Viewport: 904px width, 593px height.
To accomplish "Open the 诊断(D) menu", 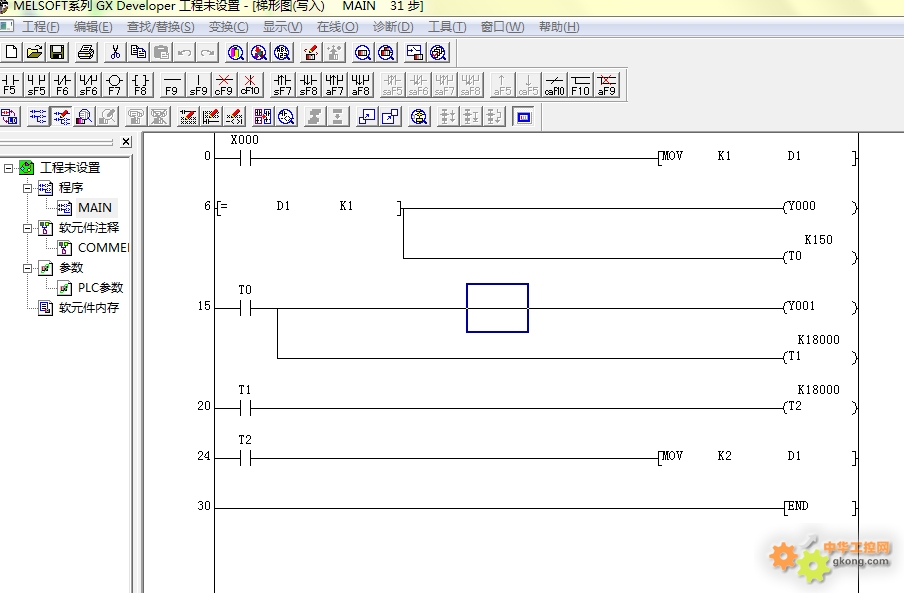I will pos(393,27).
